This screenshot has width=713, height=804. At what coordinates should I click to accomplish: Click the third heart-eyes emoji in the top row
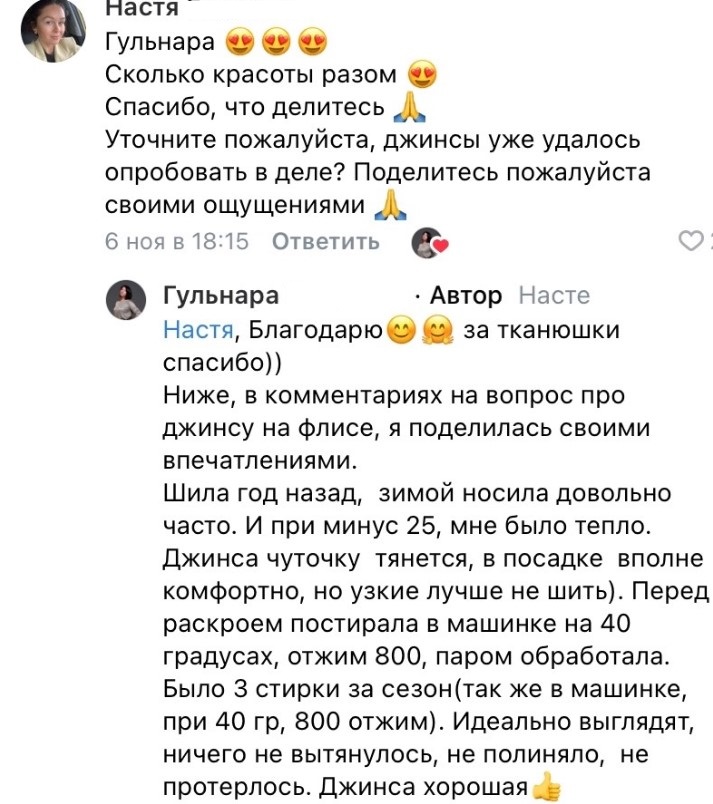[x=311, y=40]
